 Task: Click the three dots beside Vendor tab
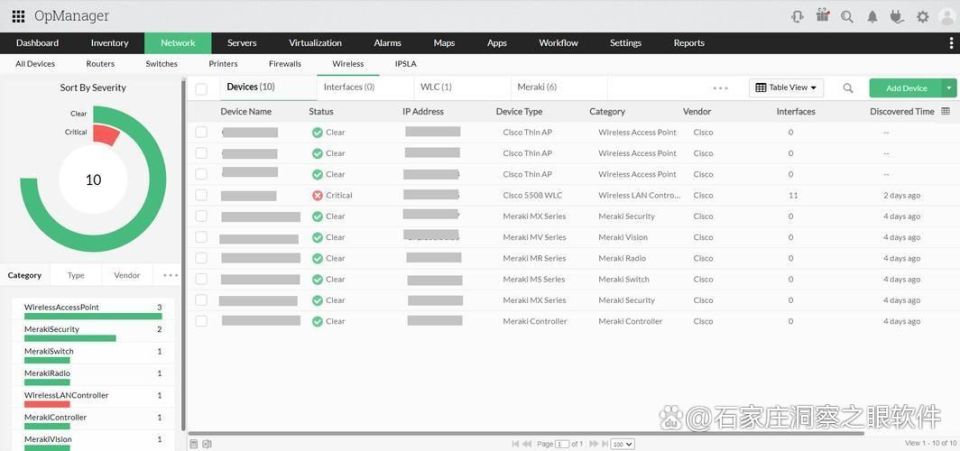171,275
